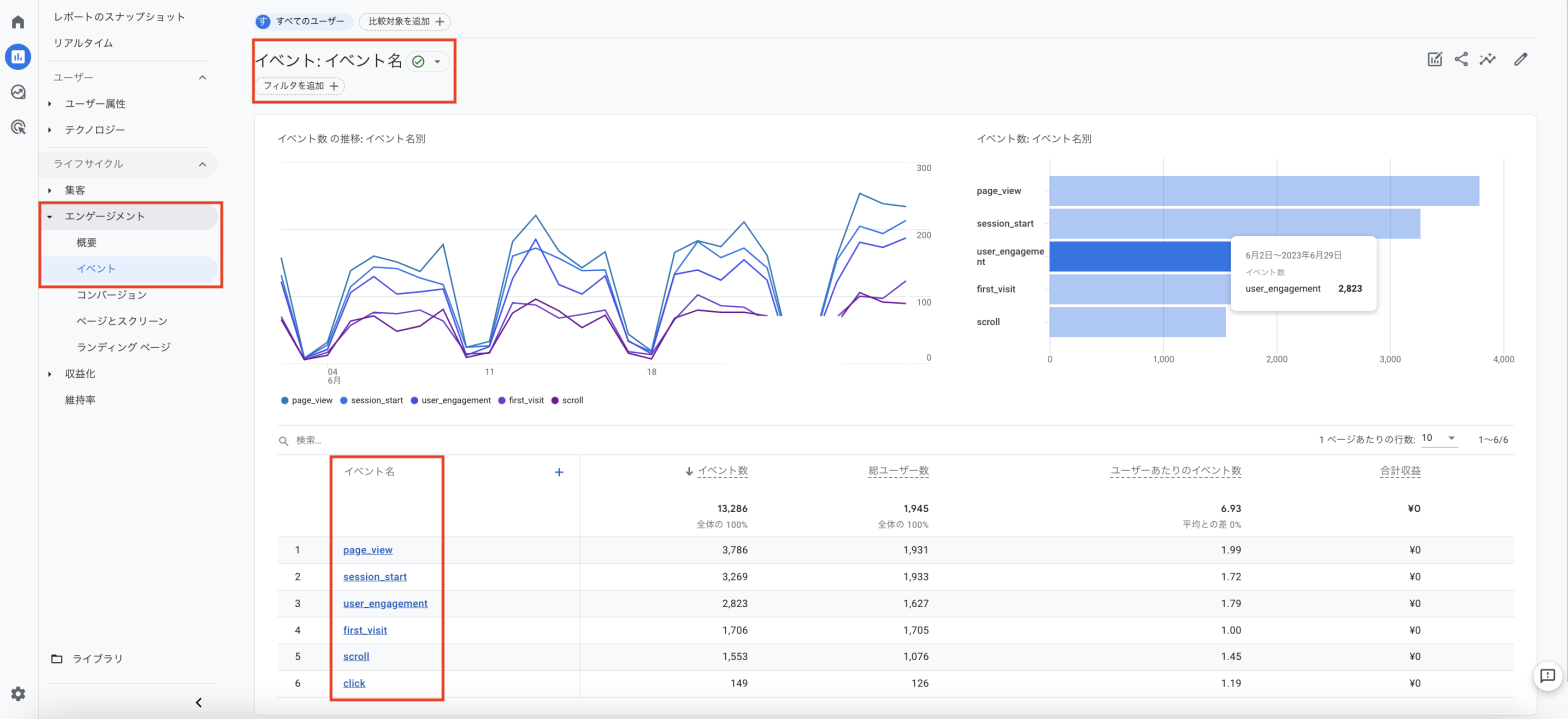Click the pencil customize report icon
Viewport: 1568px width, 719px height.
(x=1521, y=59)
